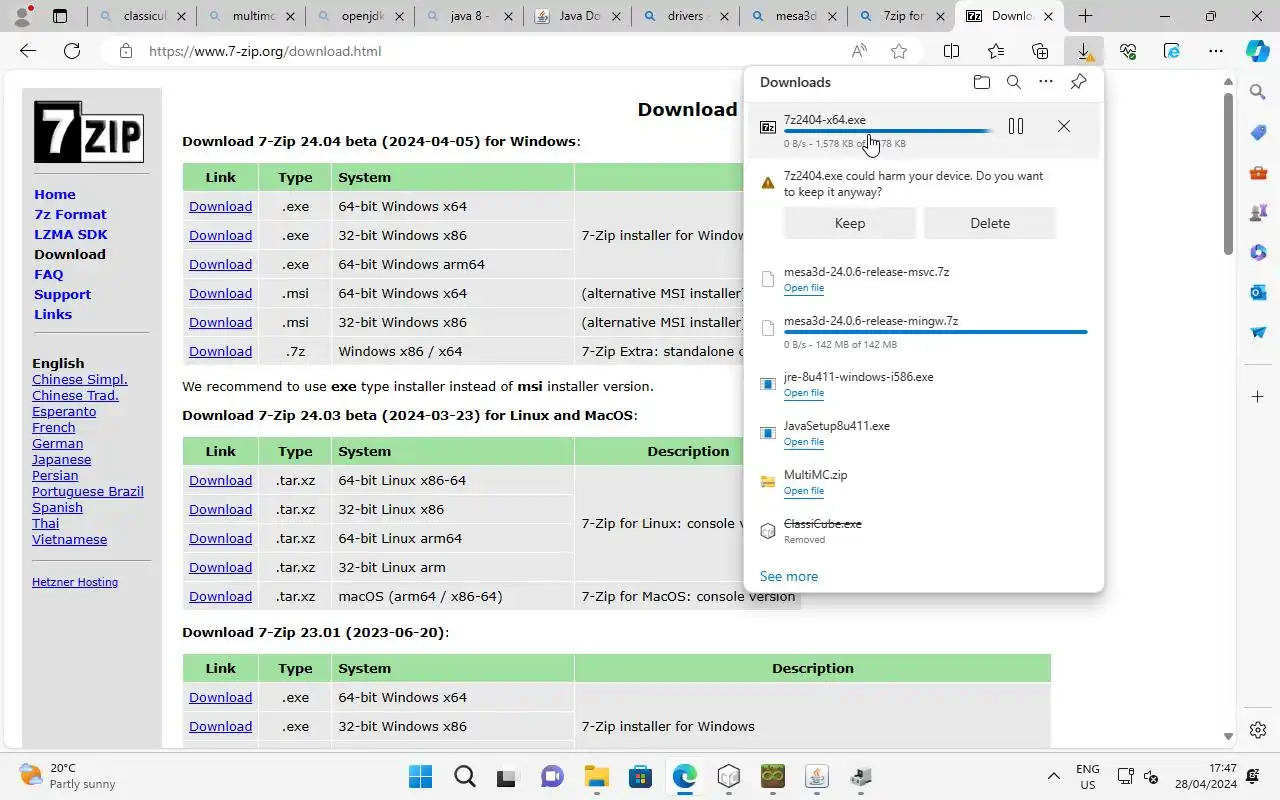Click the 7-ZIP logo image
The width and height of the screenshot is (1280, 800).
pos(89,132)
